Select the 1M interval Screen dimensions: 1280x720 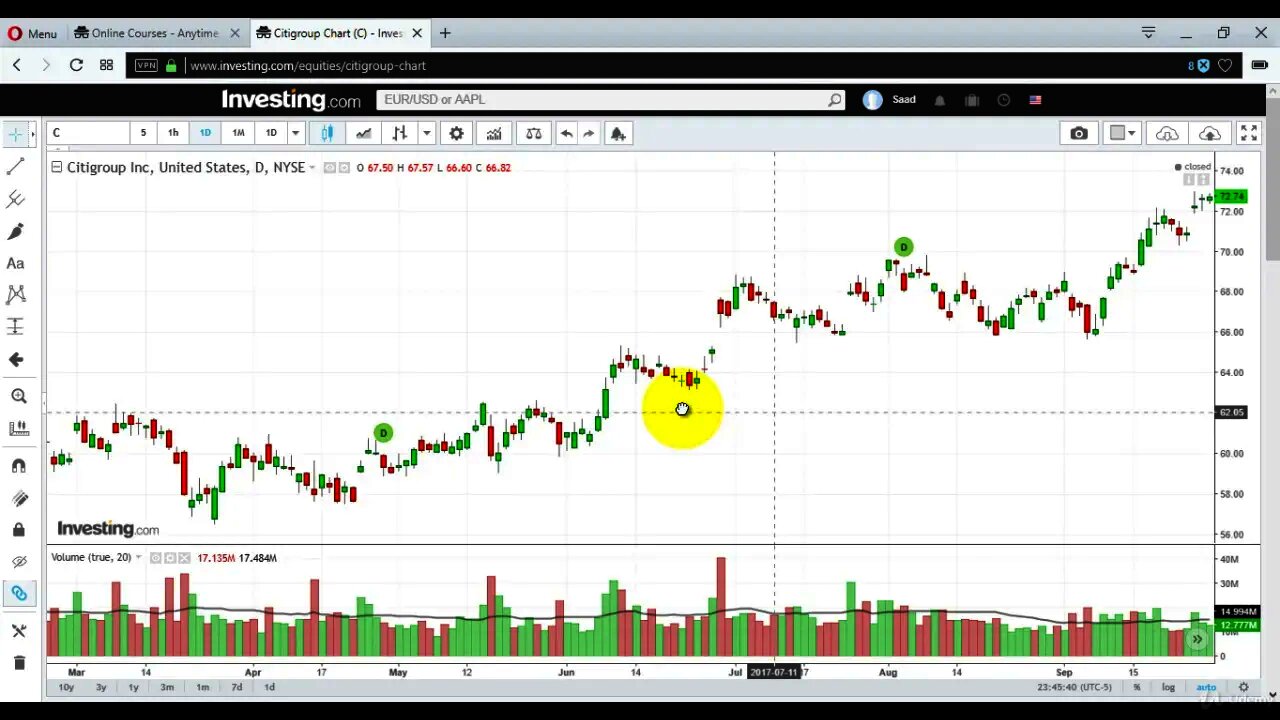pos(238,133)
